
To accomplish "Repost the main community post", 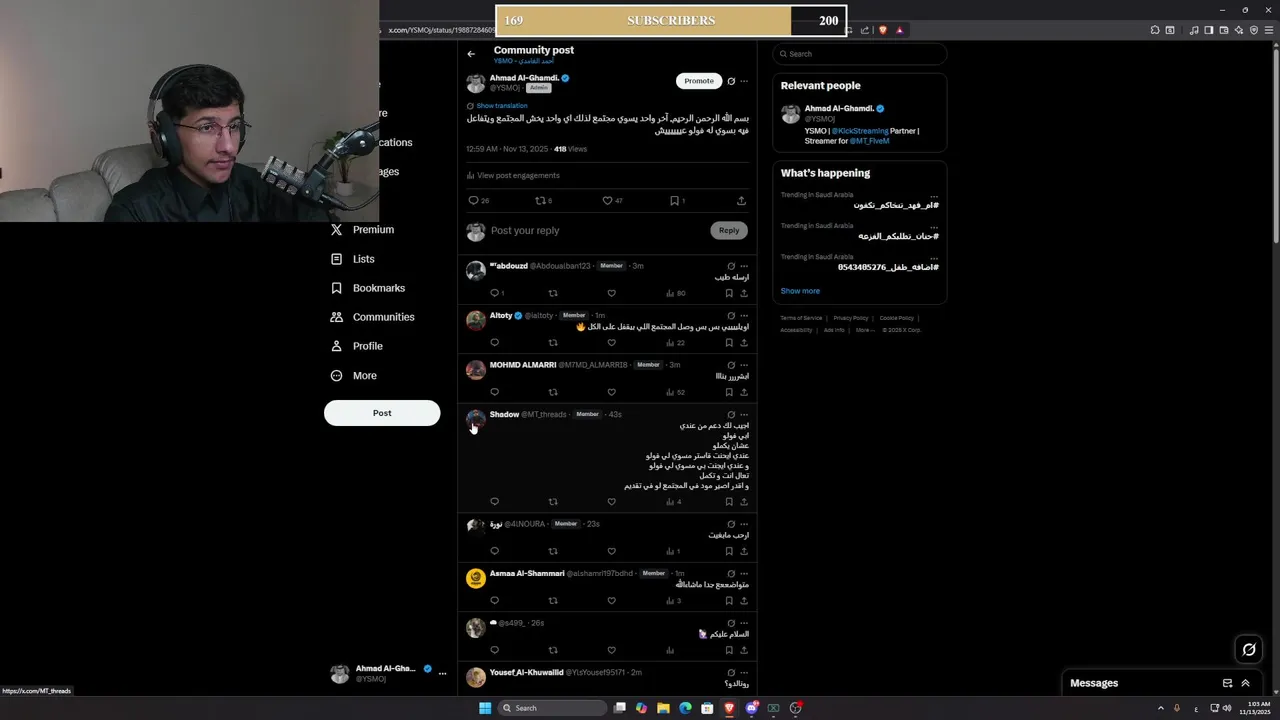I will (540, 200).
